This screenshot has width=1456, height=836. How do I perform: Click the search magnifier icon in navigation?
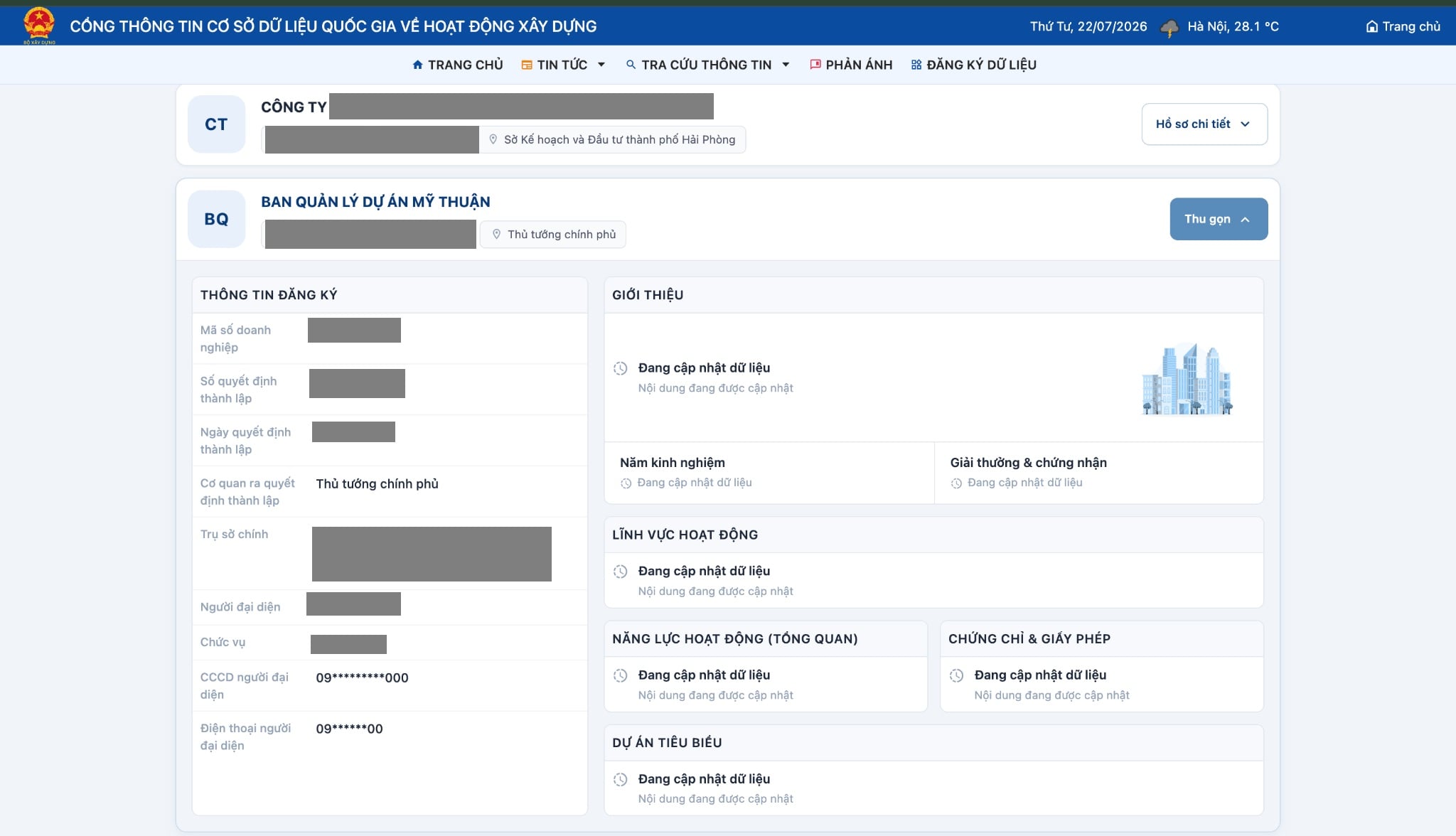[x=631, y=65]
